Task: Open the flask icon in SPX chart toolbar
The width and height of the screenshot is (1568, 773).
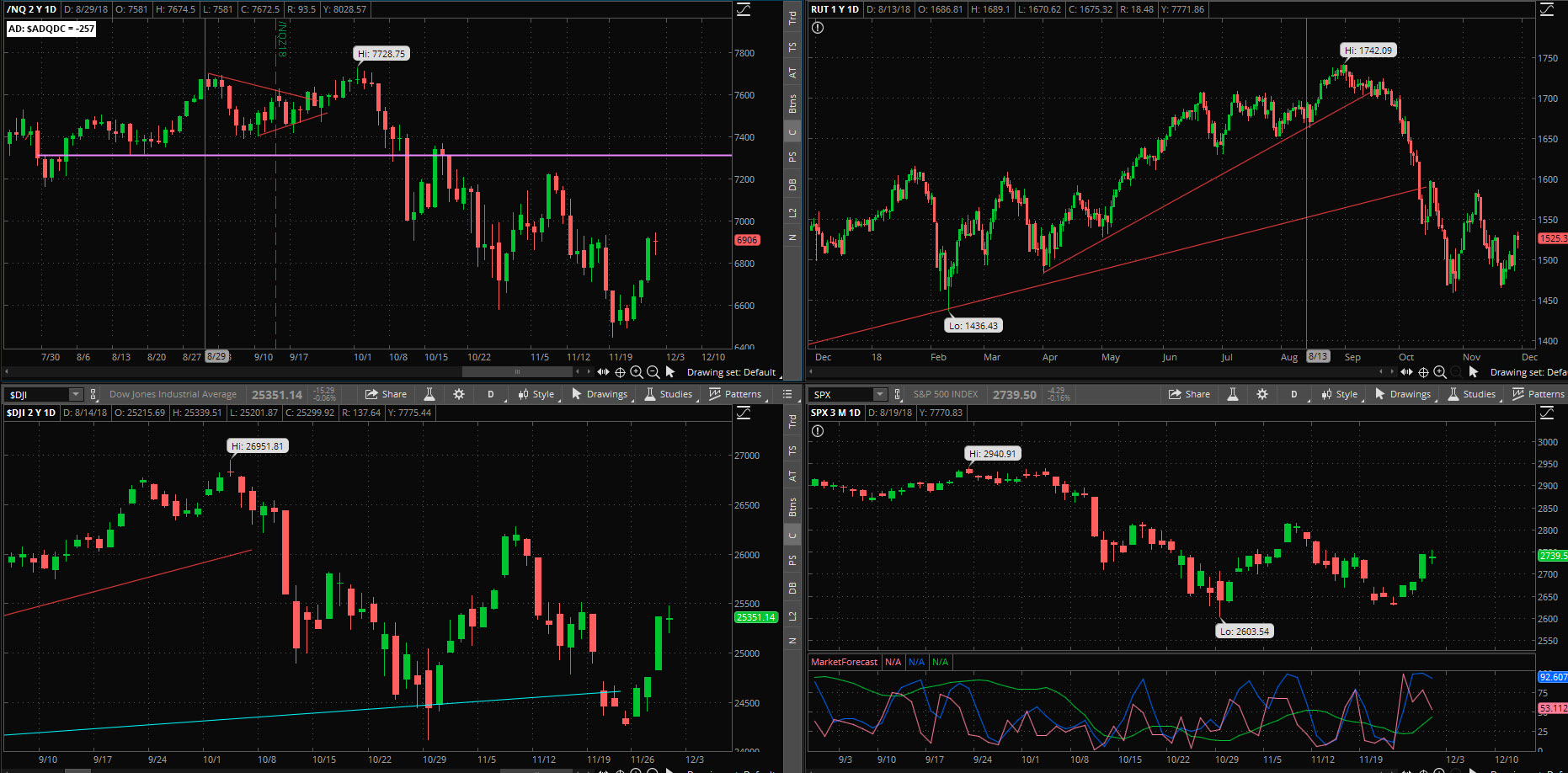Action: [1233, 394]
